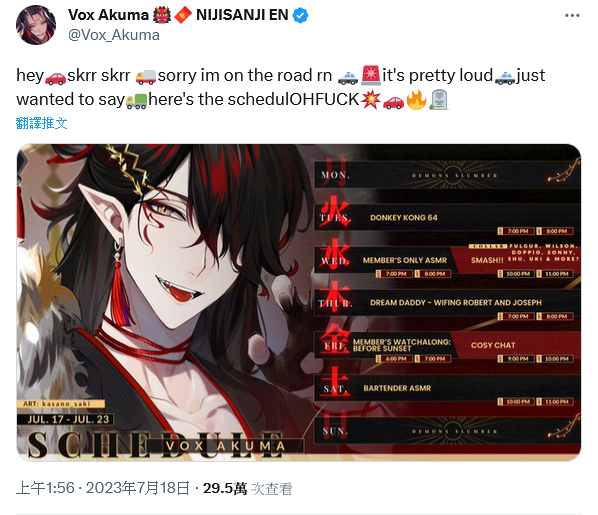This screenshot has height=515, width=598.
Task: Click the red oni mask emoji in name
Action: click(162, 15)
